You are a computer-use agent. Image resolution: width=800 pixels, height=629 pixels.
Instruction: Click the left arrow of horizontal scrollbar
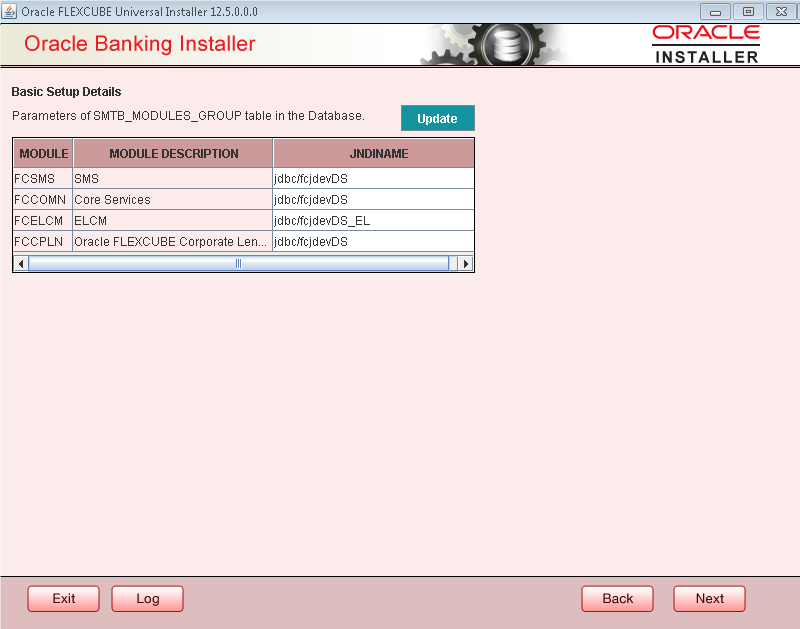tap(21, 263)
